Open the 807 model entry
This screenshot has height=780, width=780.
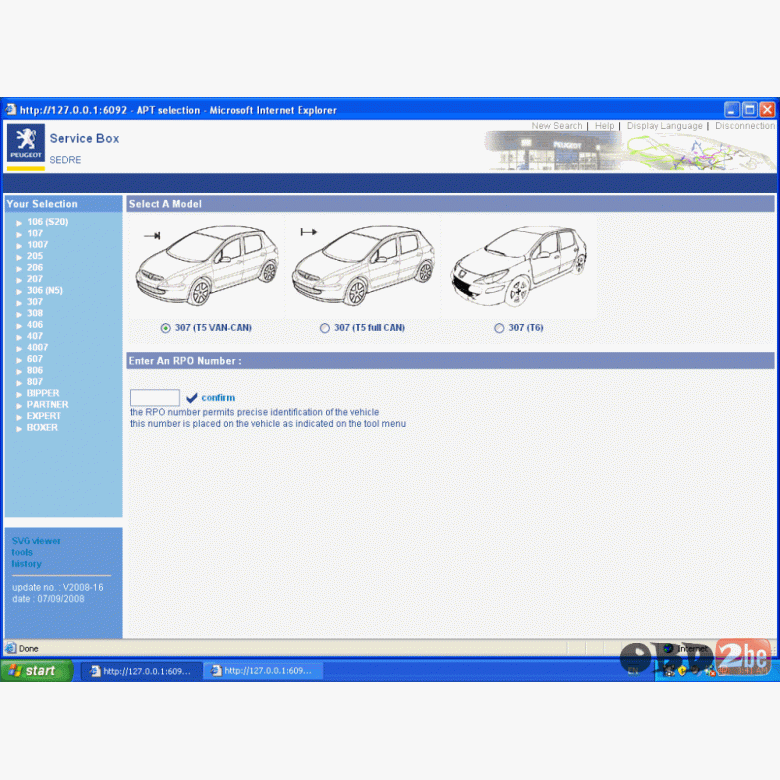click(35, 382)
